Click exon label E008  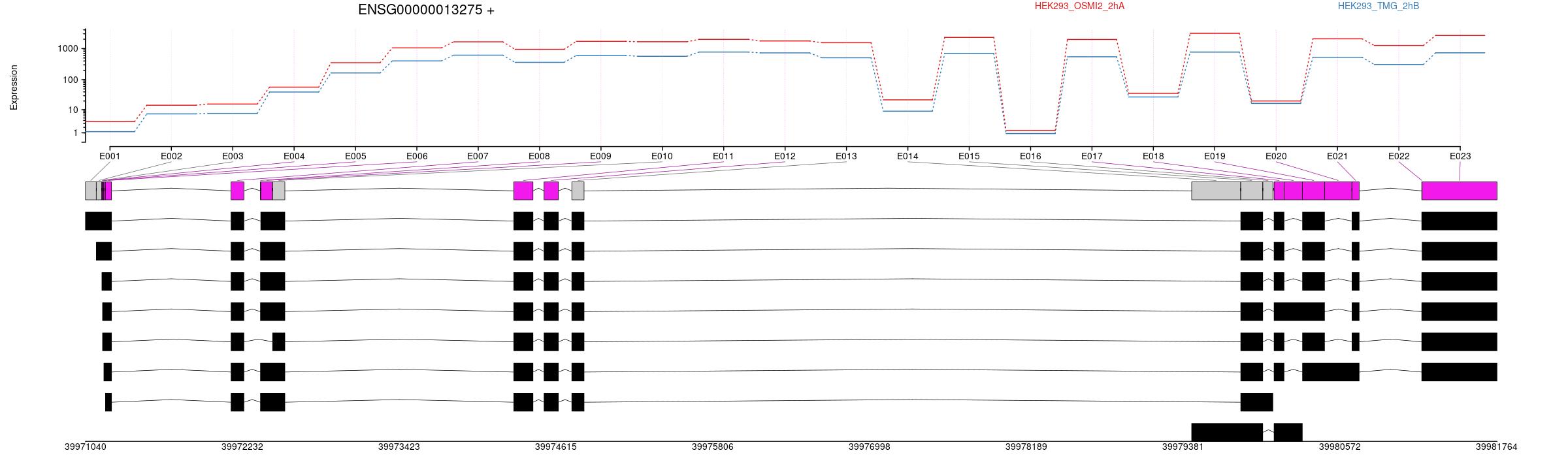(539, 156)
